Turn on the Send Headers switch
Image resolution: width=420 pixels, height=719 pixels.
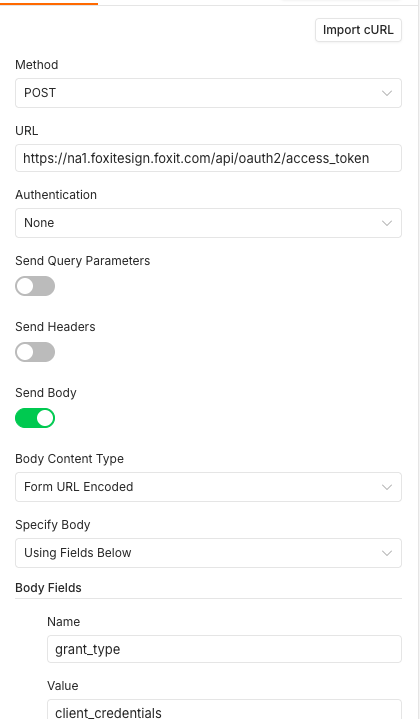(x=35, y=352)
